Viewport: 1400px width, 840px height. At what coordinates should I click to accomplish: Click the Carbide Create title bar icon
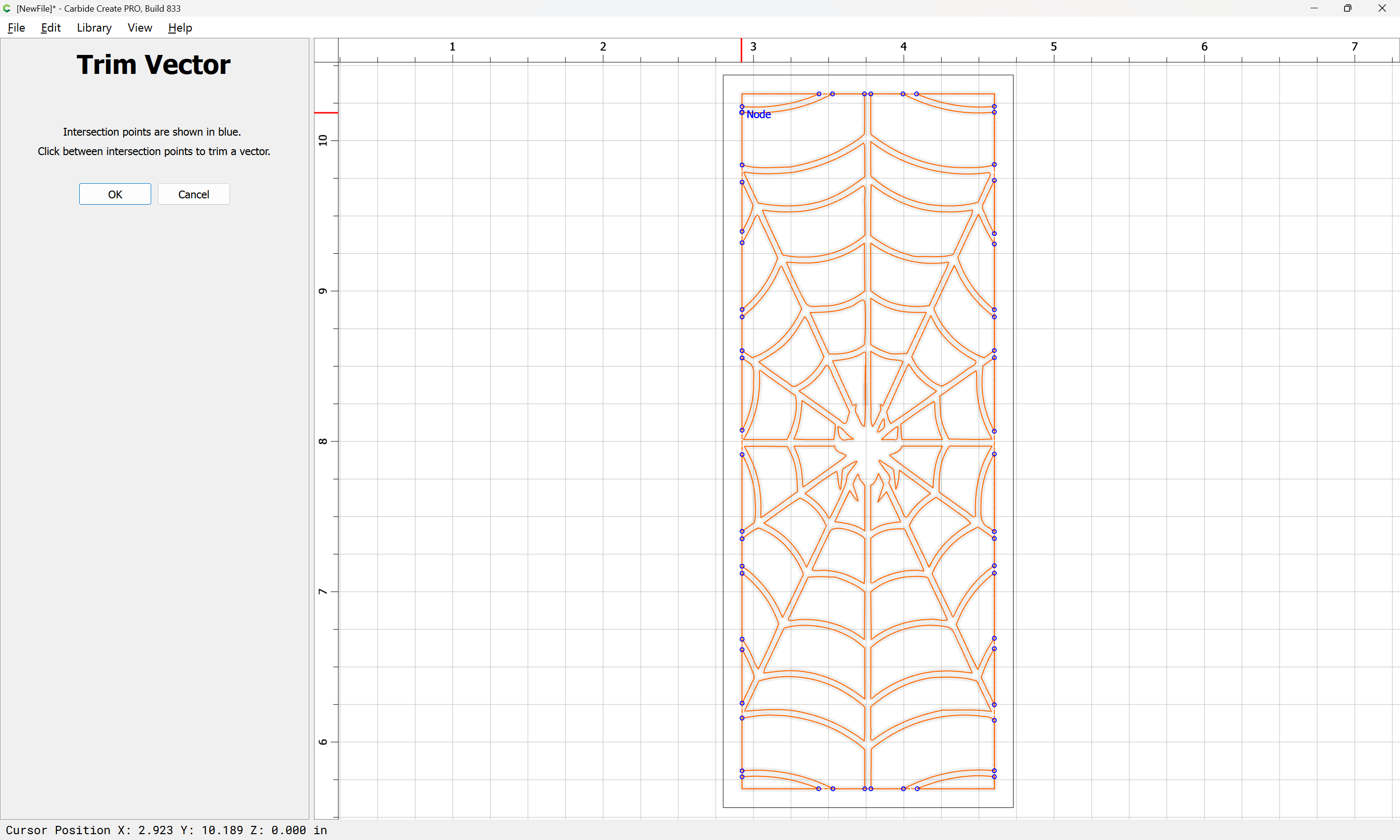(x=7, y=8)
